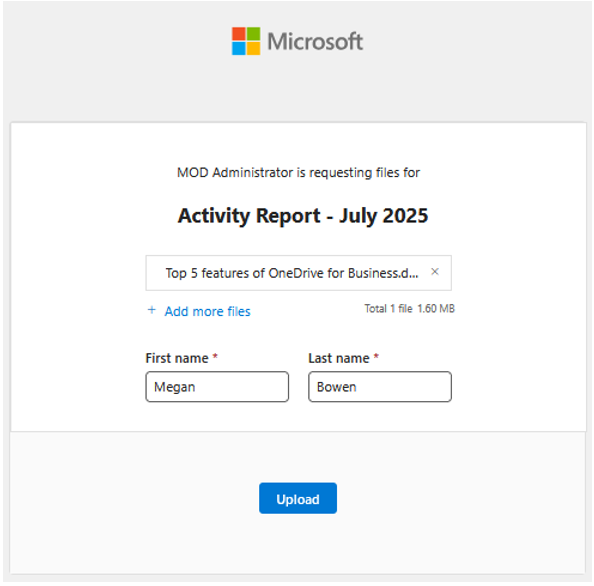
Task: Select the Top 5 features of OneDrive file entry
Action: coord(299,273)
